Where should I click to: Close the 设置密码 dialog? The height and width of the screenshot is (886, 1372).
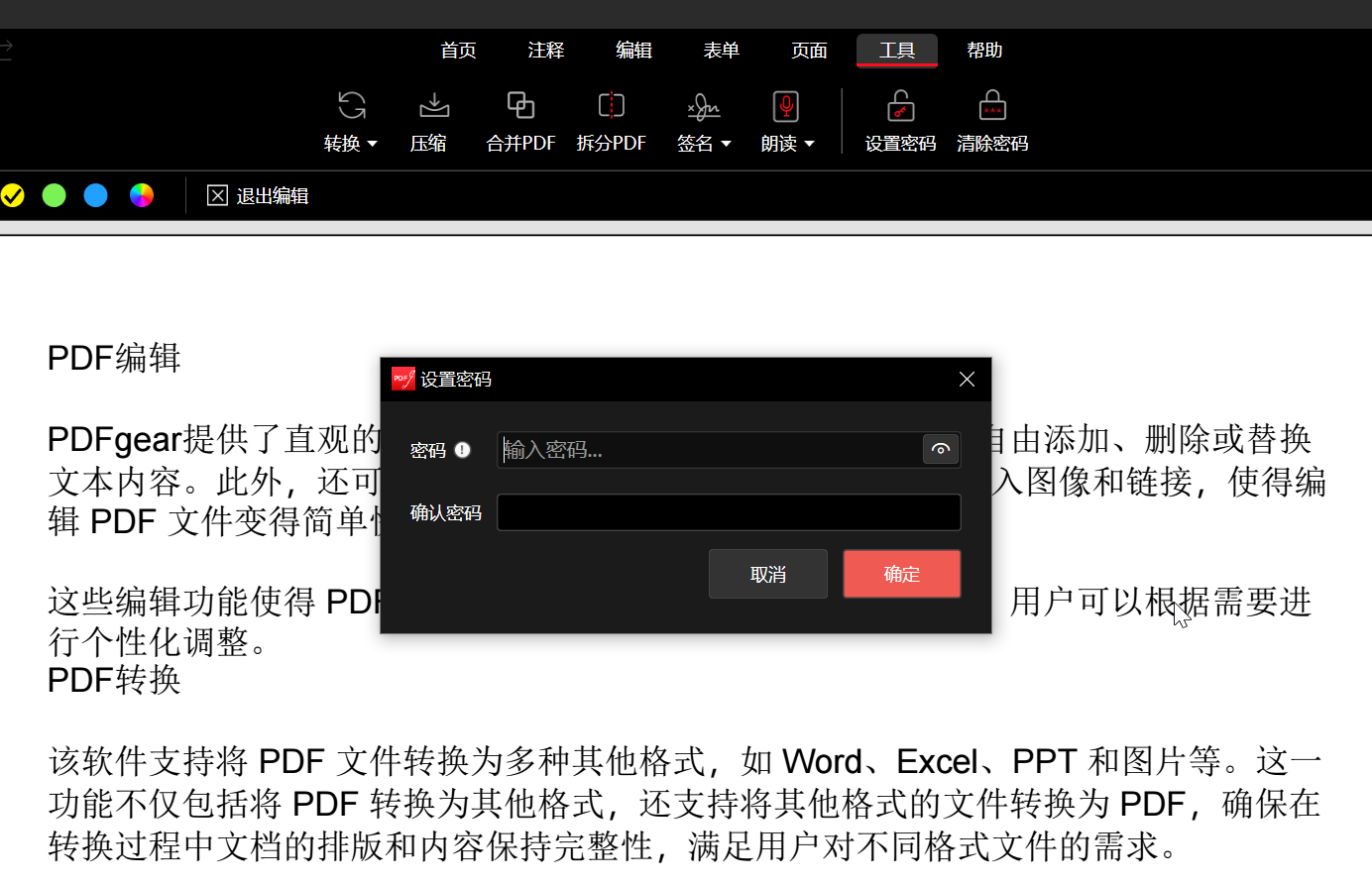[x=968, y=380]
